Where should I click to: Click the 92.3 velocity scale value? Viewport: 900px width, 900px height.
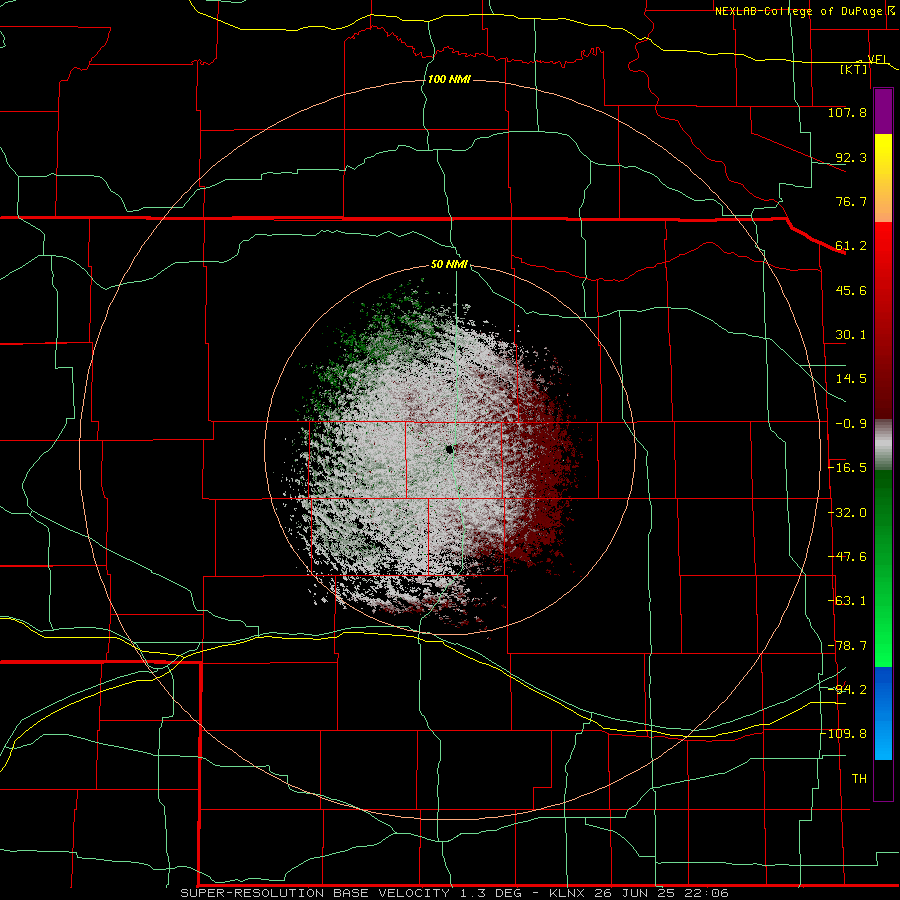click(851, 158)
